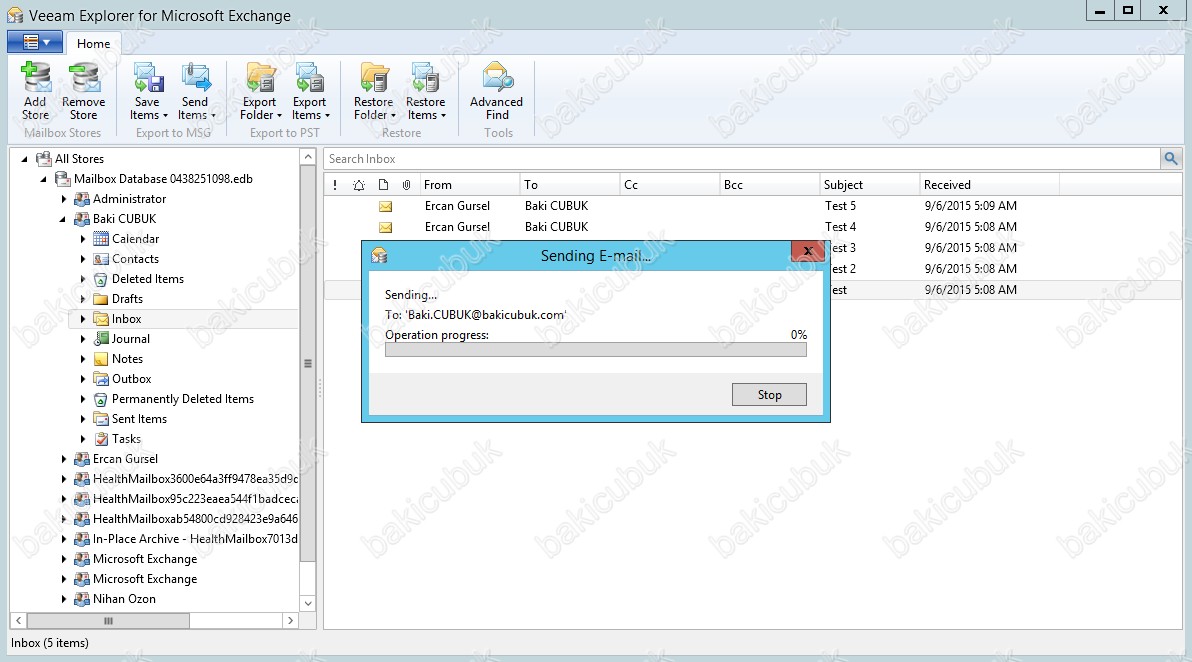The image size is (1192, 662).
Task: Expand the Calendar folder node
Action: pos(83,239)
